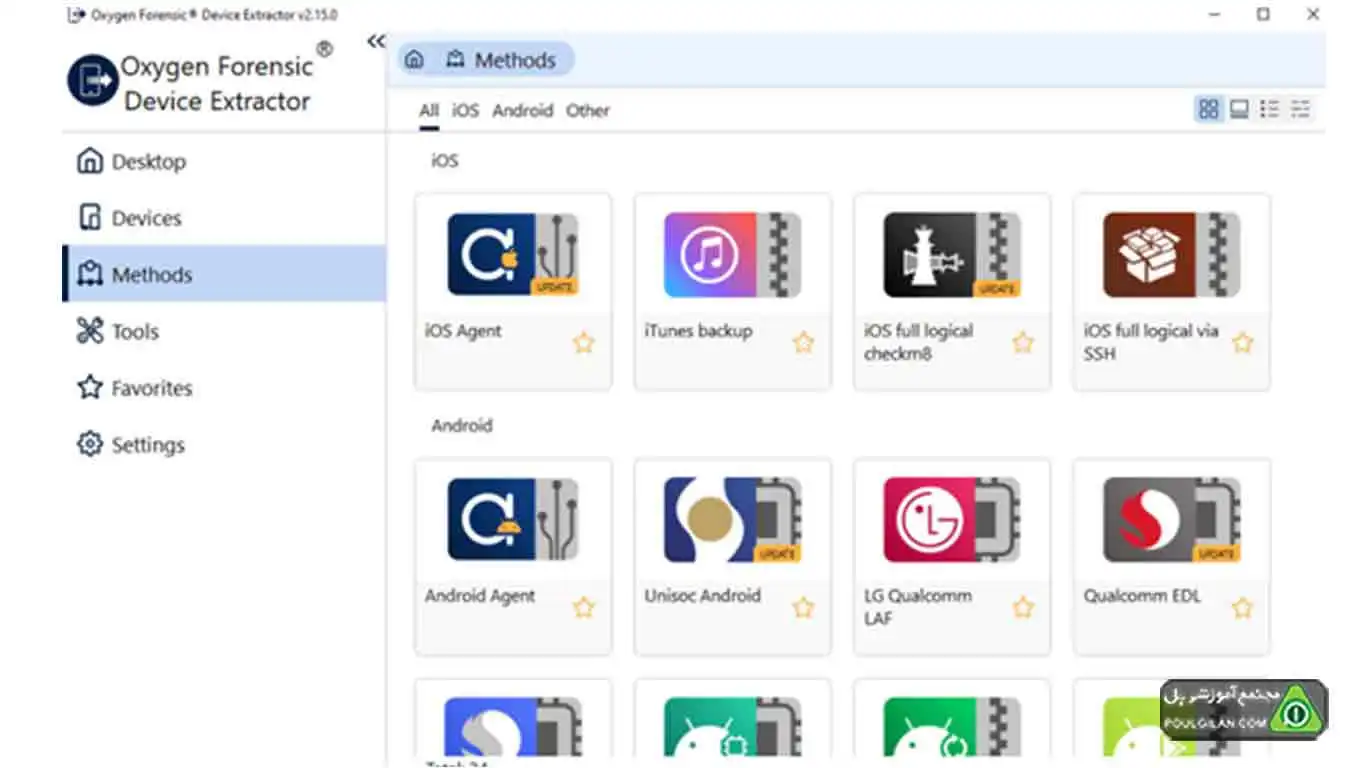The width and height of the screenshot is (1366, 768).
Task: Open the blue Samsung chip method tile
Action: [x=513, y=722]
